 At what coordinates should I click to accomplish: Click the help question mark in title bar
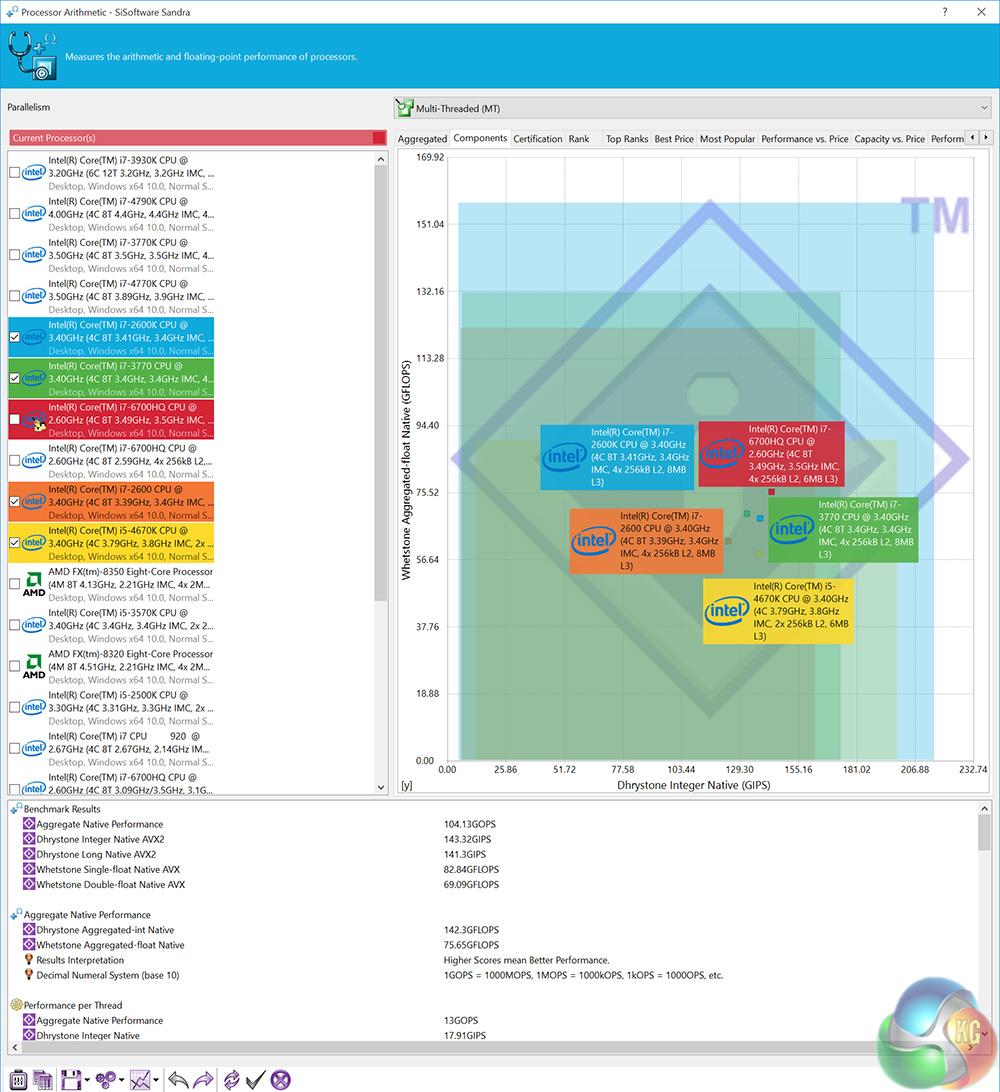pos(944,12)
